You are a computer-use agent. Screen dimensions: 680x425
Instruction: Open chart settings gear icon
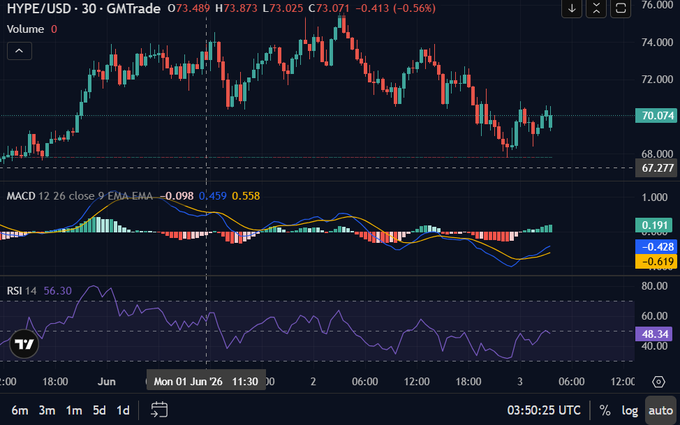click(658, 382)
